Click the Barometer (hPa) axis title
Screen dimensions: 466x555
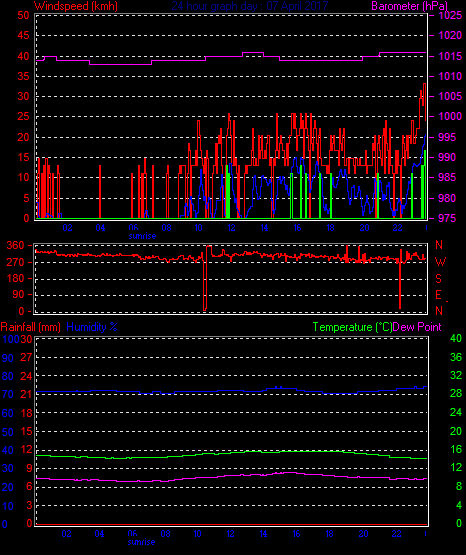[409, 6]
